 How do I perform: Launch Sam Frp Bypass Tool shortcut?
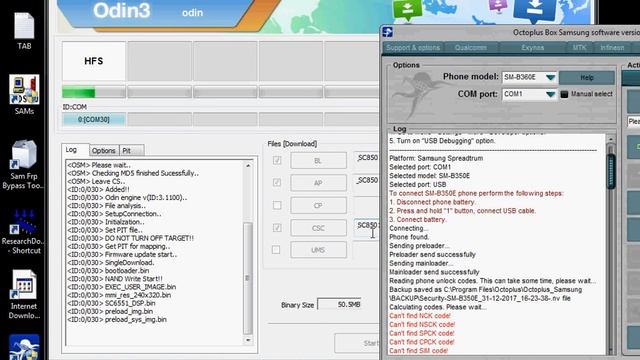(23, 164)
